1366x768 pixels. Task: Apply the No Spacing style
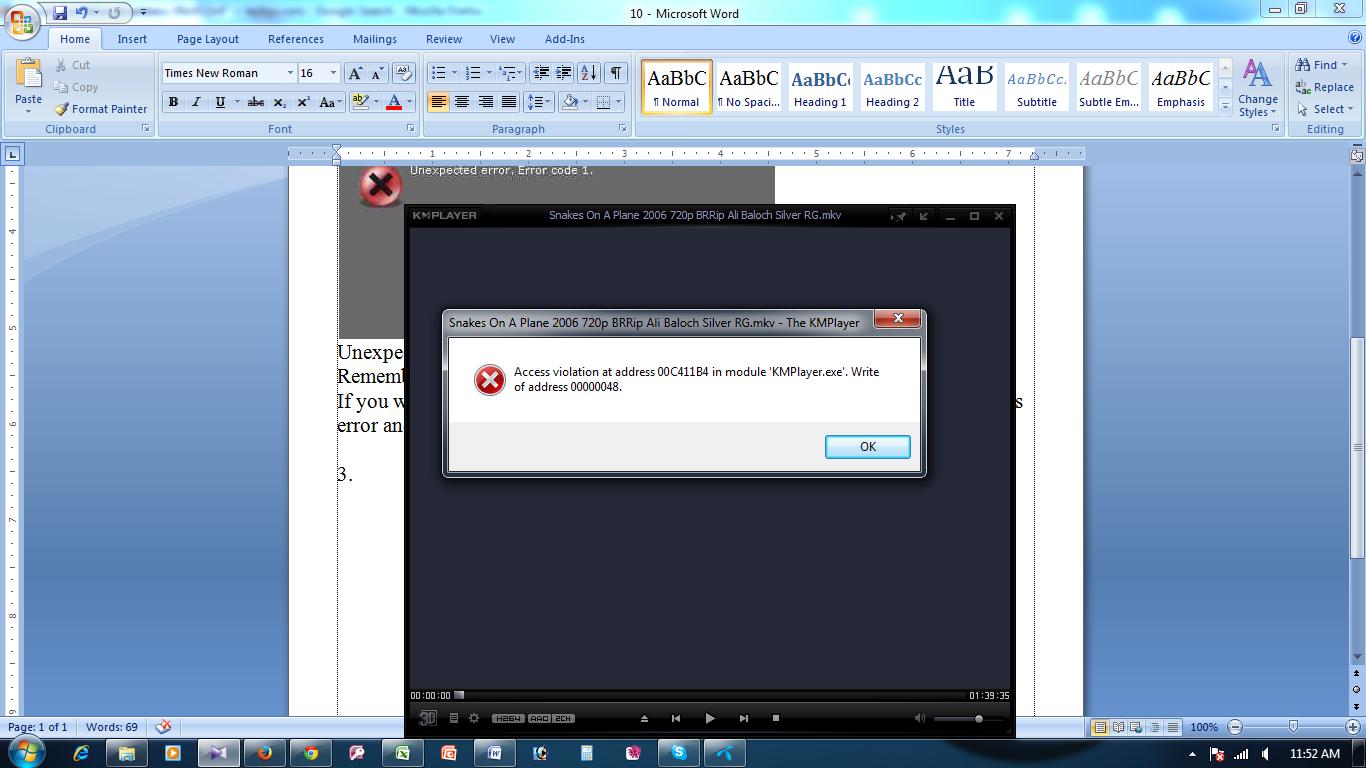click(x=749, y=86)
